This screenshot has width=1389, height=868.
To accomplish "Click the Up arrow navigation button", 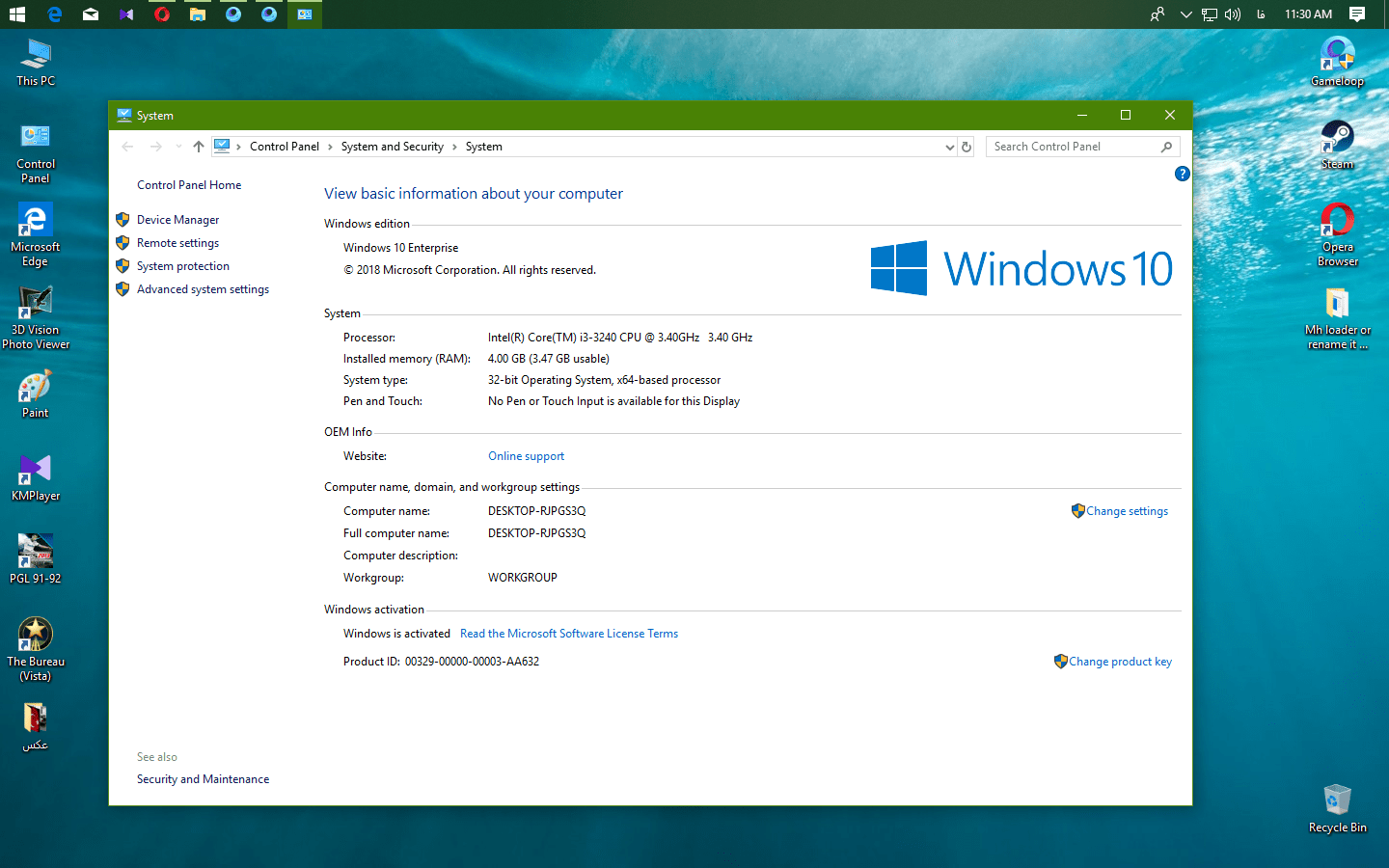I will tap(198, 147).
